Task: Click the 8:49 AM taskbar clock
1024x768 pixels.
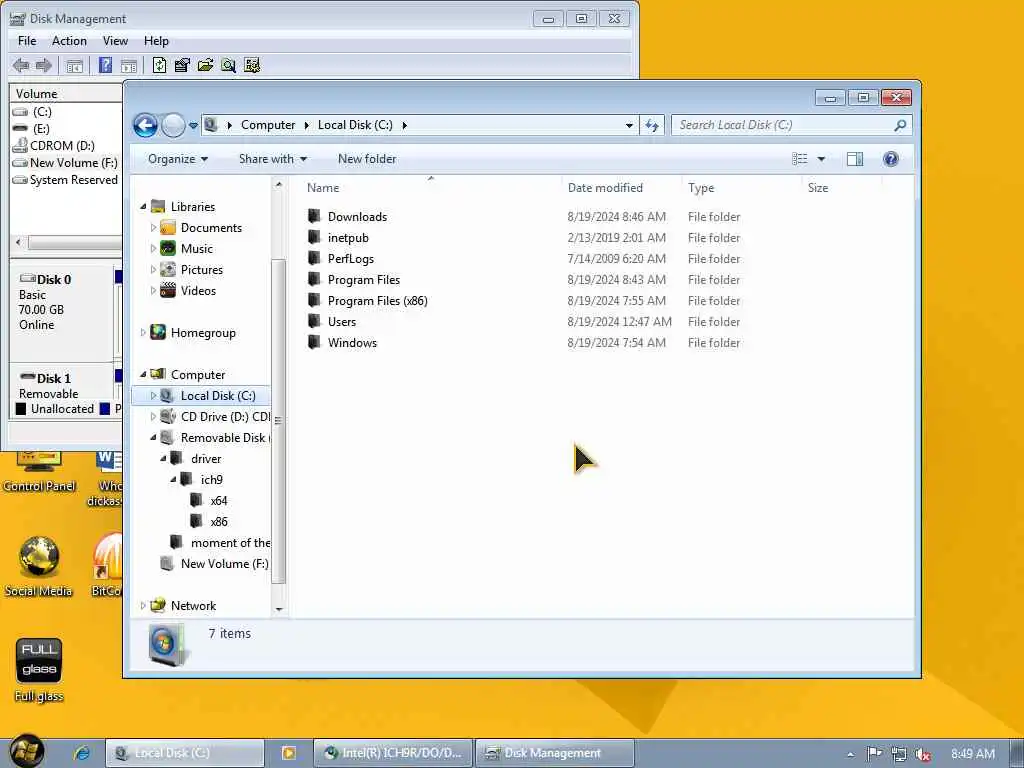Action: click(x=972, y=754)
